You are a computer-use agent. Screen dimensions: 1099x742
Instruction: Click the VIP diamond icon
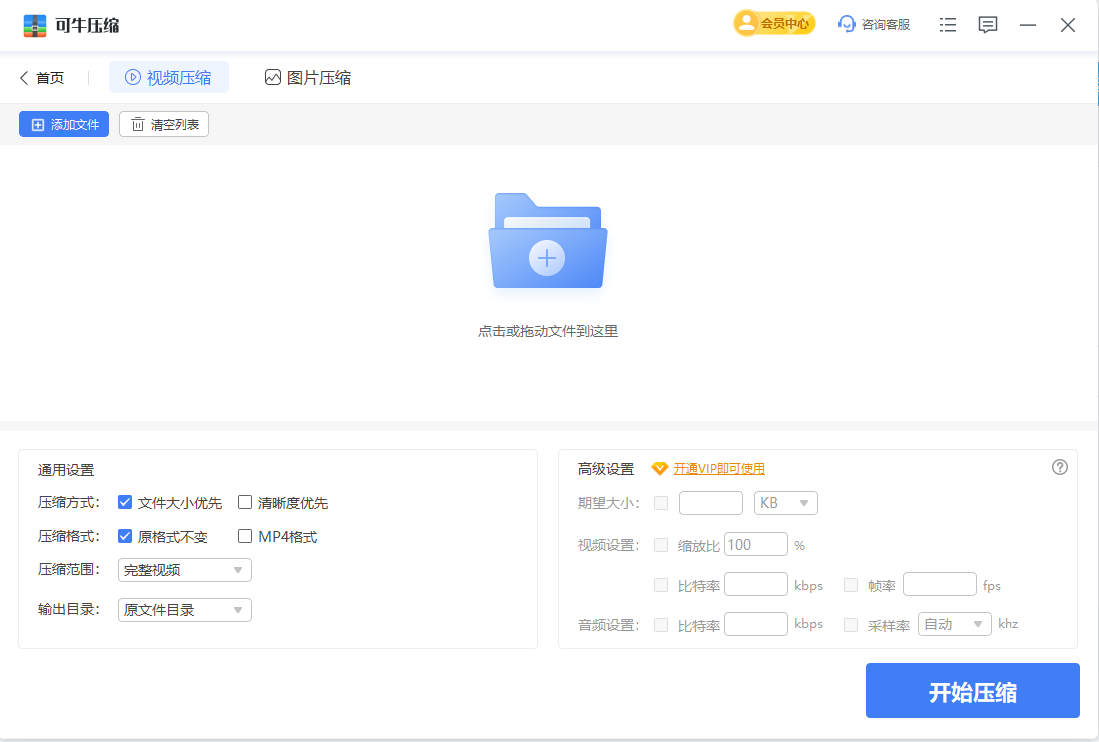pos(660,469)
